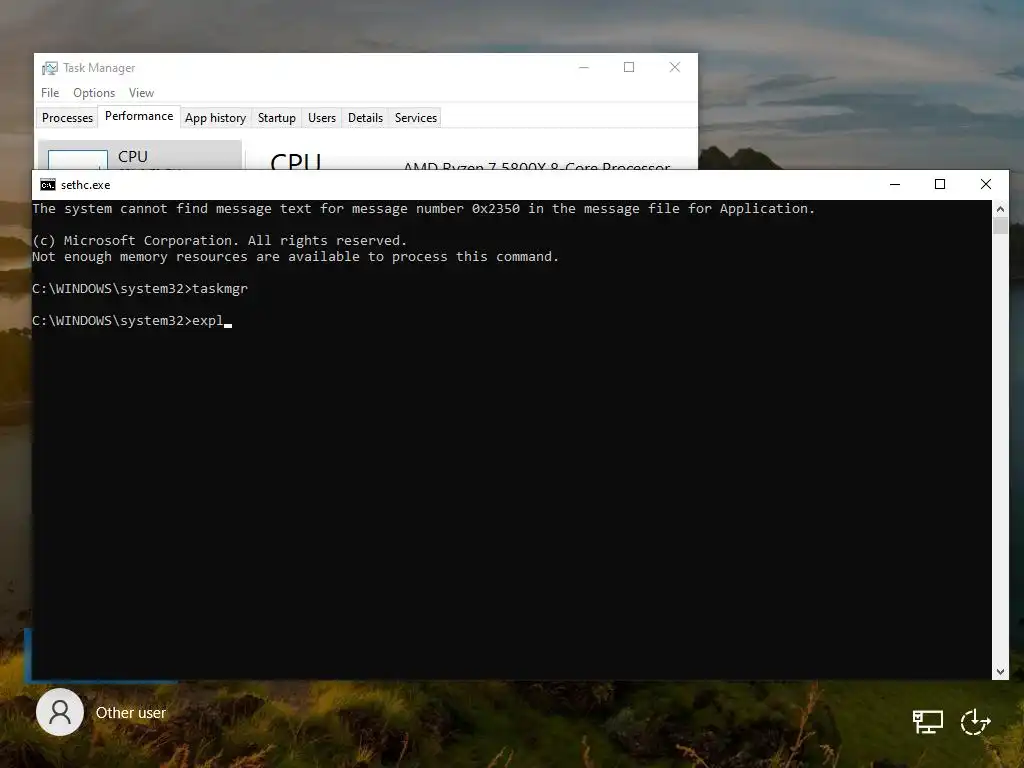Click the Microsoft Corporation copyright line
This screenshot has width=1024, height=768.
219,240
